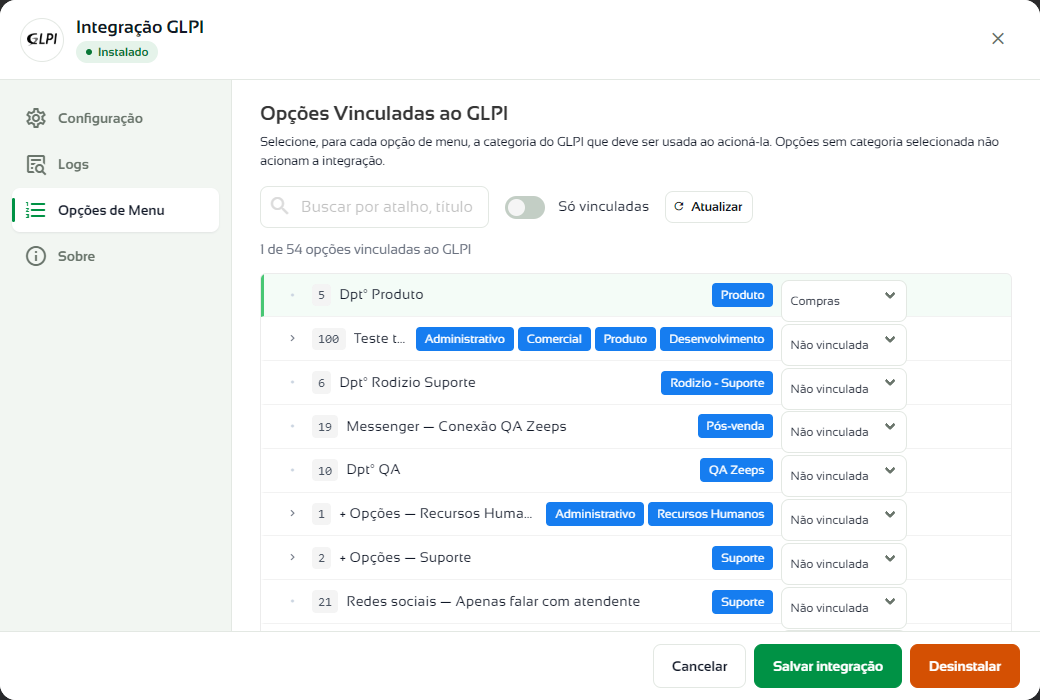The height and width of the screenshot is (700, 1040).
Task: Click the Configuração gear icon
Action: point(36,118)
